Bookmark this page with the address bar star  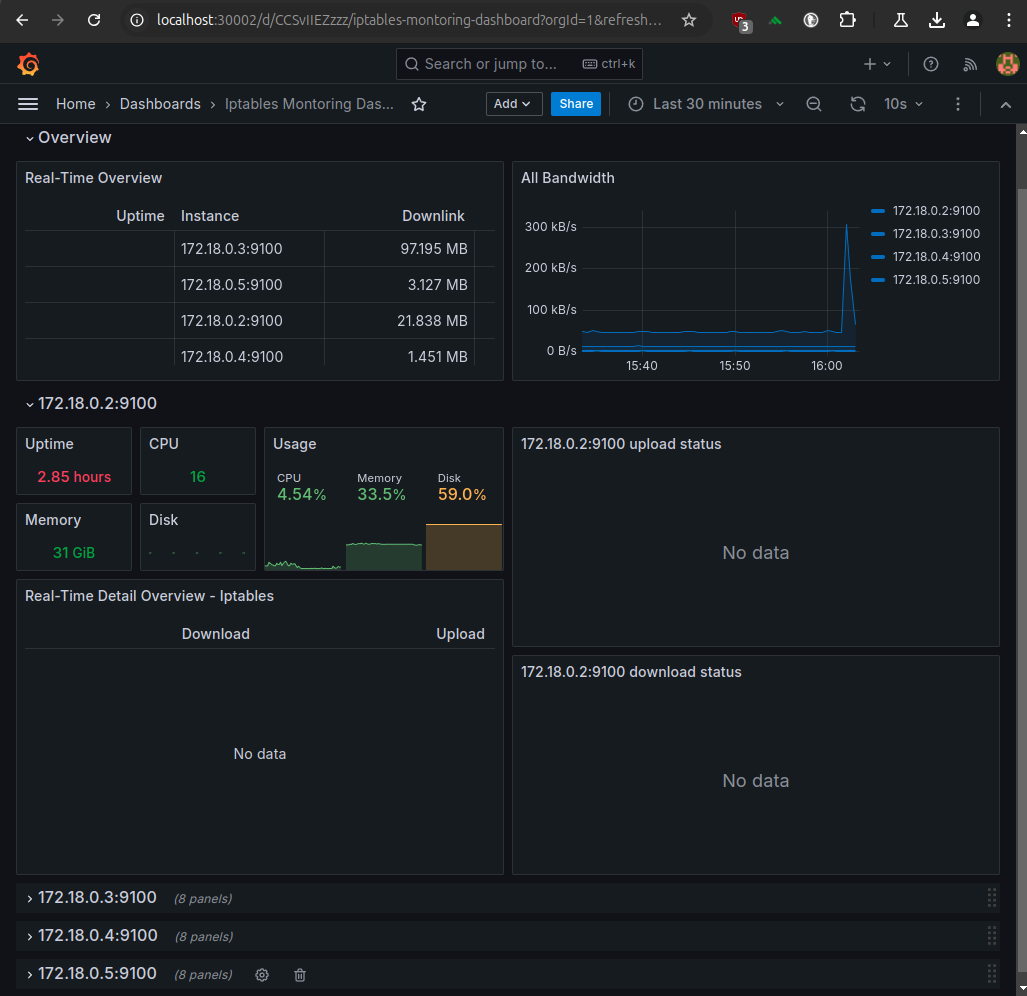coord(688,20)
